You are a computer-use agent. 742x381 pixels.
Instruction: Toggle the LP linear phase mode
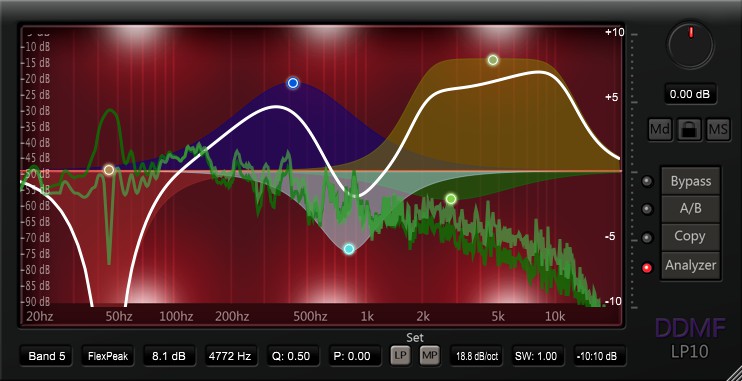(400, 356)
